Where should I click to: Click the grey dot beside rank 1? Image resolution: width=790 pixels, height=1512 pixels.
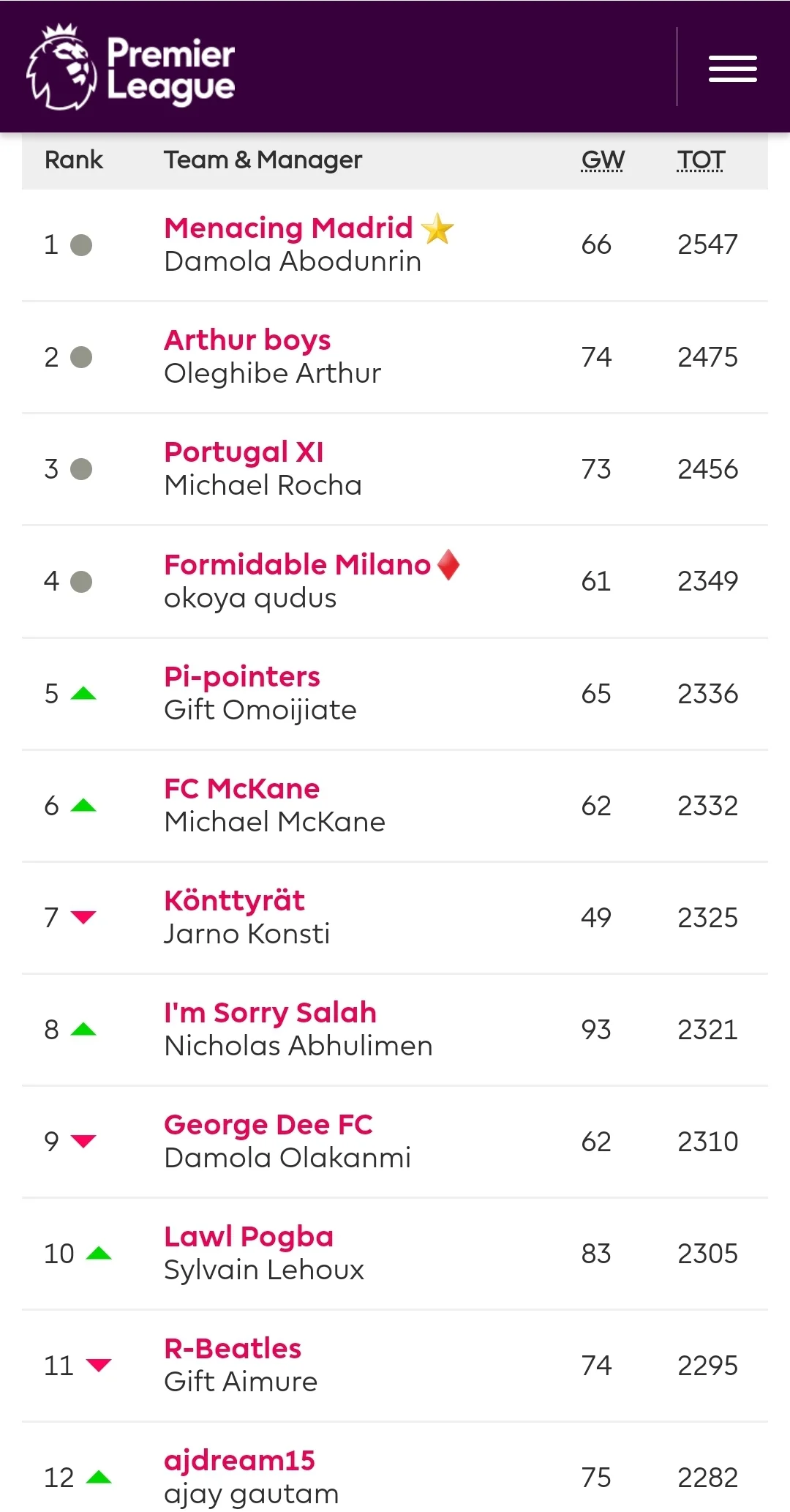click(x=83, y=245)
